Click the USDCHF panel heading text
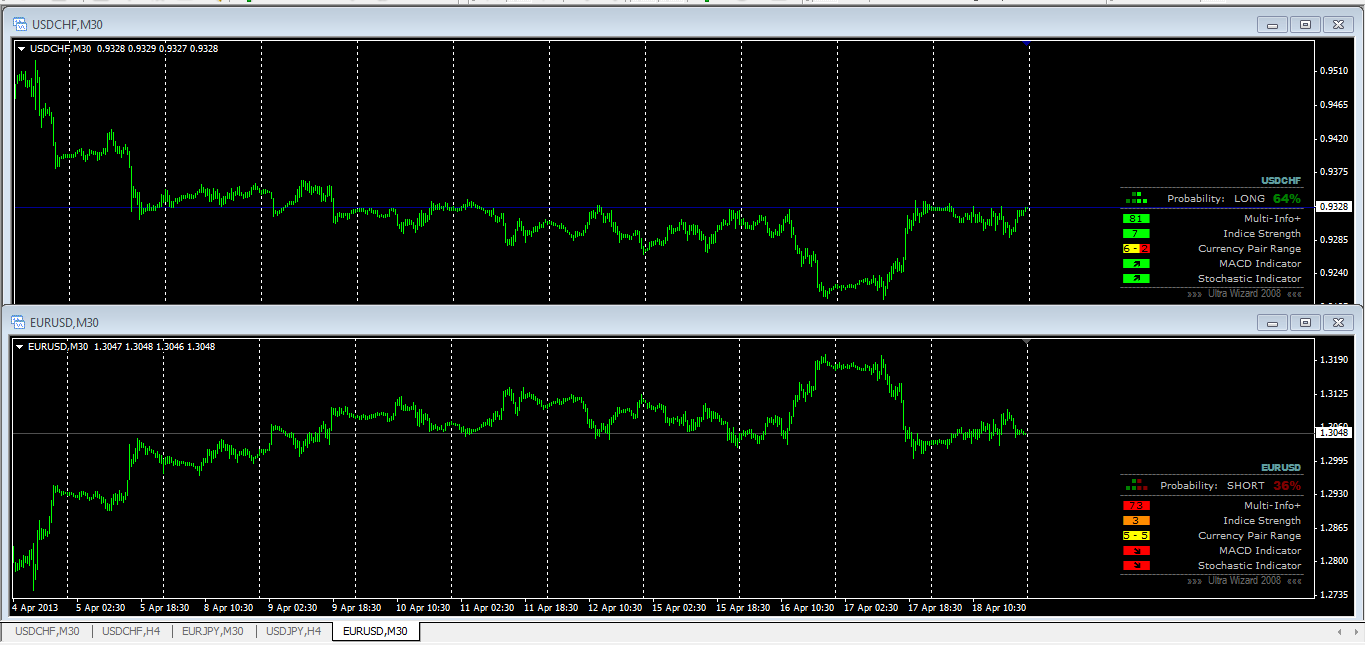Screen dimensions: 1365x645 [x=1281, y=181]
